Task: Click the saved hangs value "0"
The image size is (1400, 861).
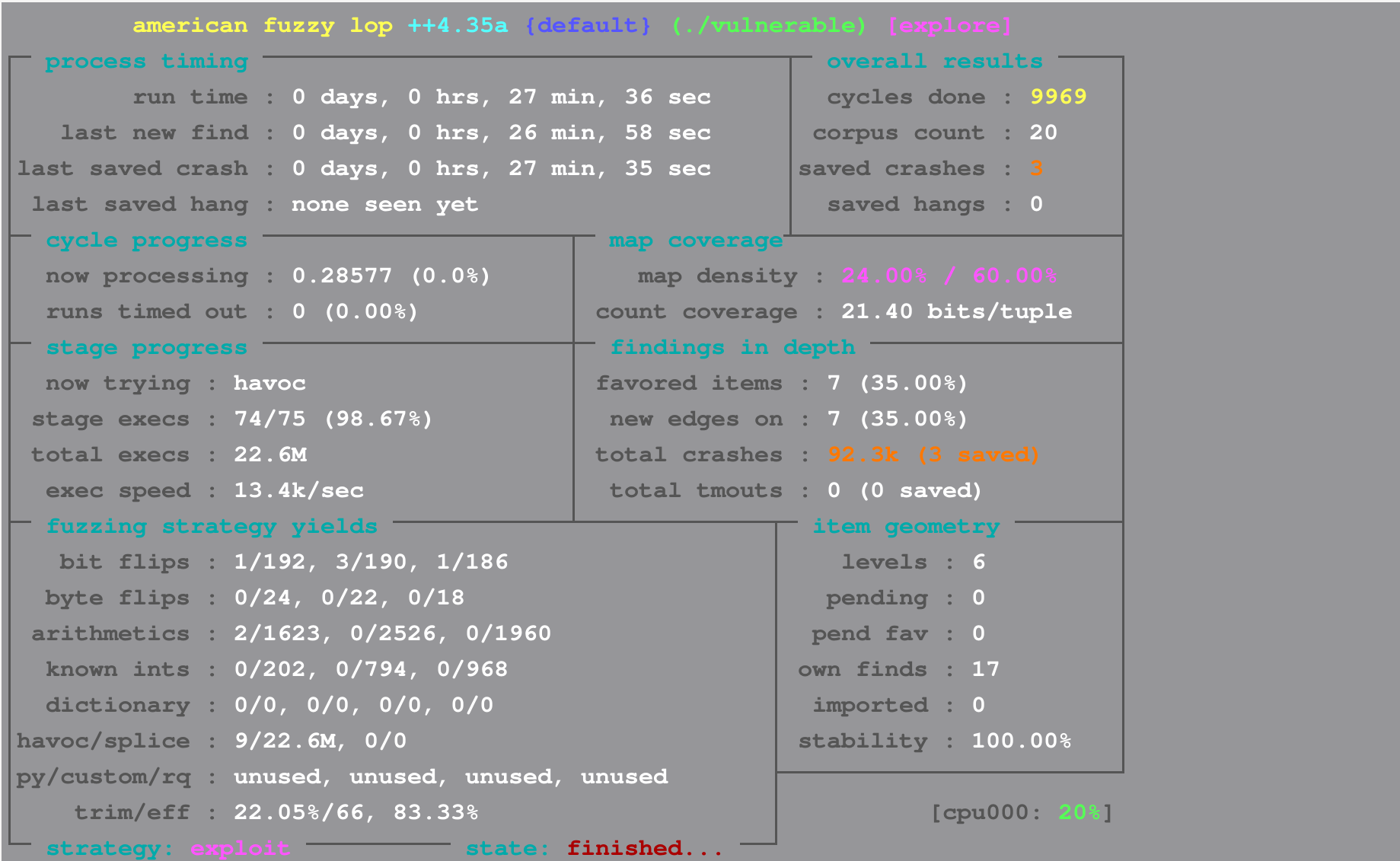Action: tap(1036, 205)
